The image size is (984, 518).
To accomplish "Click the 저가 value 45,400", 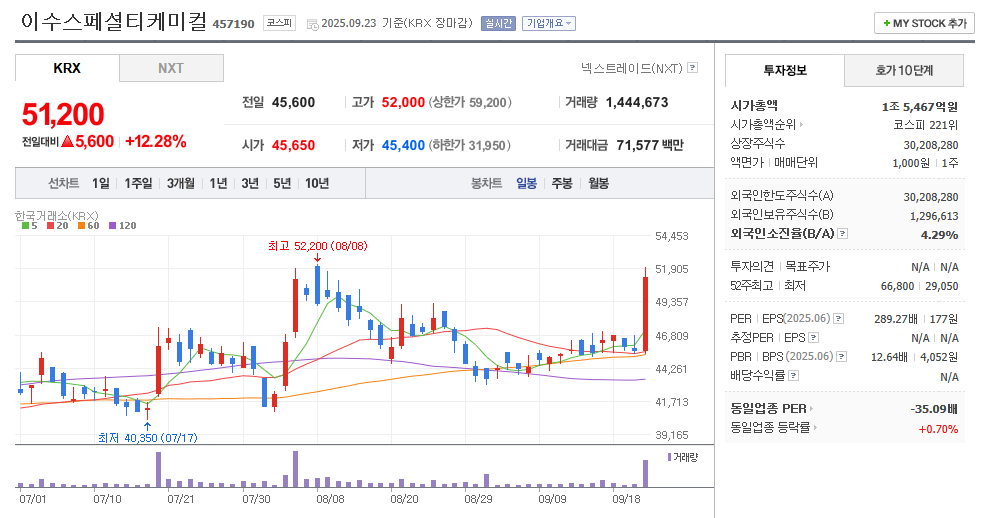I will click(x=403, y=145).
